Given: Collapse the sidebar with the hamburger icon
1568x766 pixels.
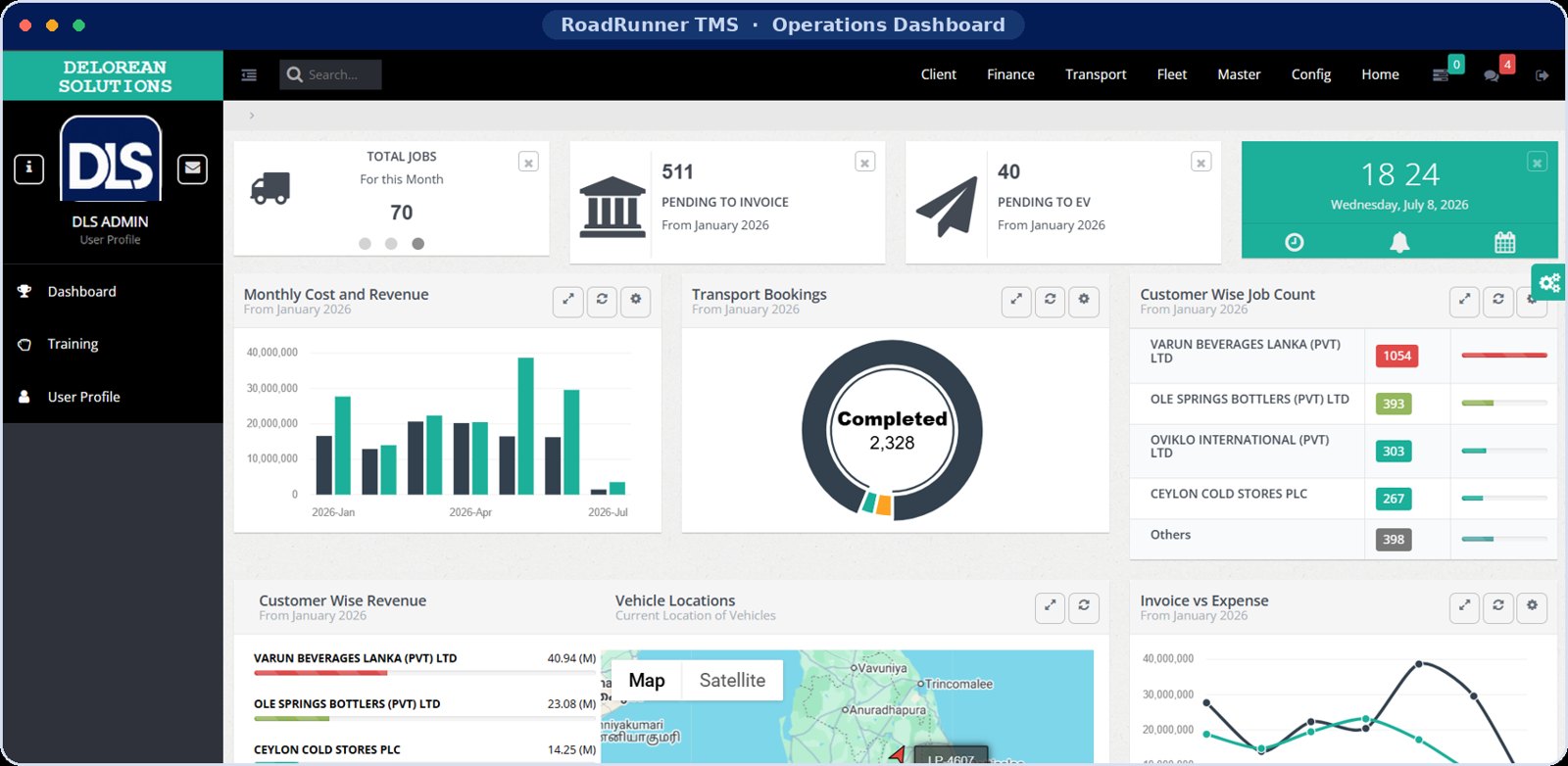Looking at the screenshot, I should [249, 74].
